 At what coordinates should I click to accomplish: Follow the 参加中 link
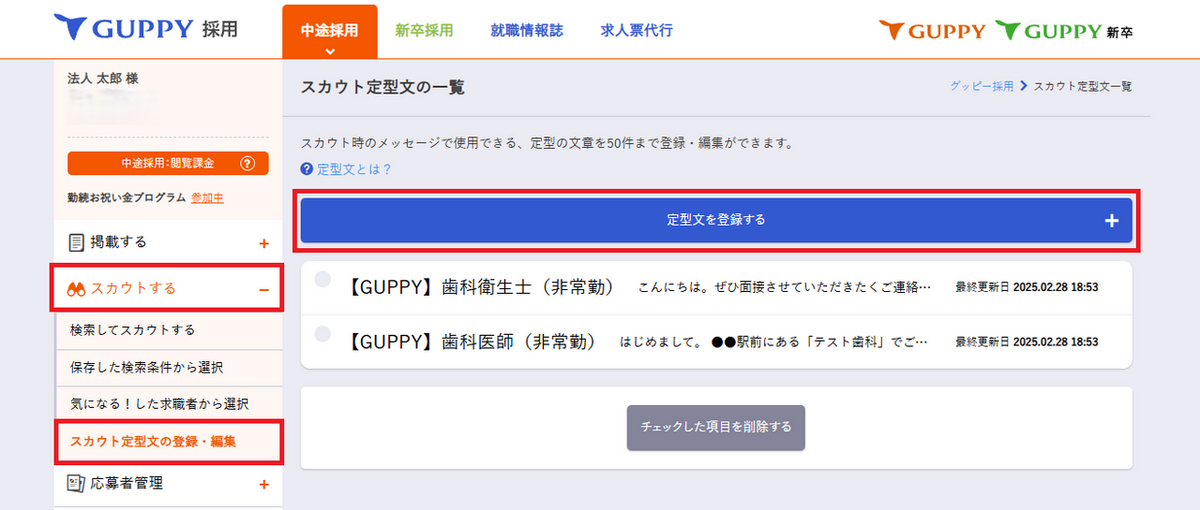point(207,198)
